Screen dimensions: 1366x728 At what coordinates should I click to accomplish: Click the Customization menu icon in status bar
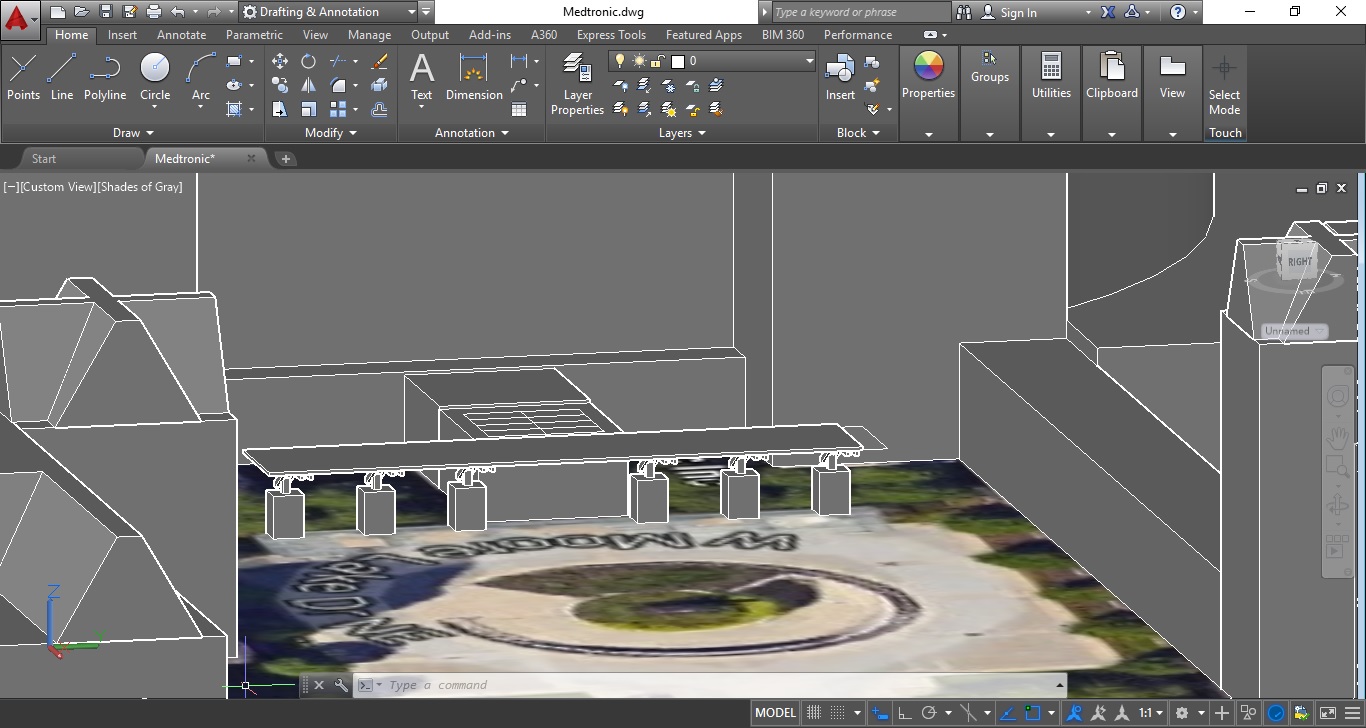1352,713
